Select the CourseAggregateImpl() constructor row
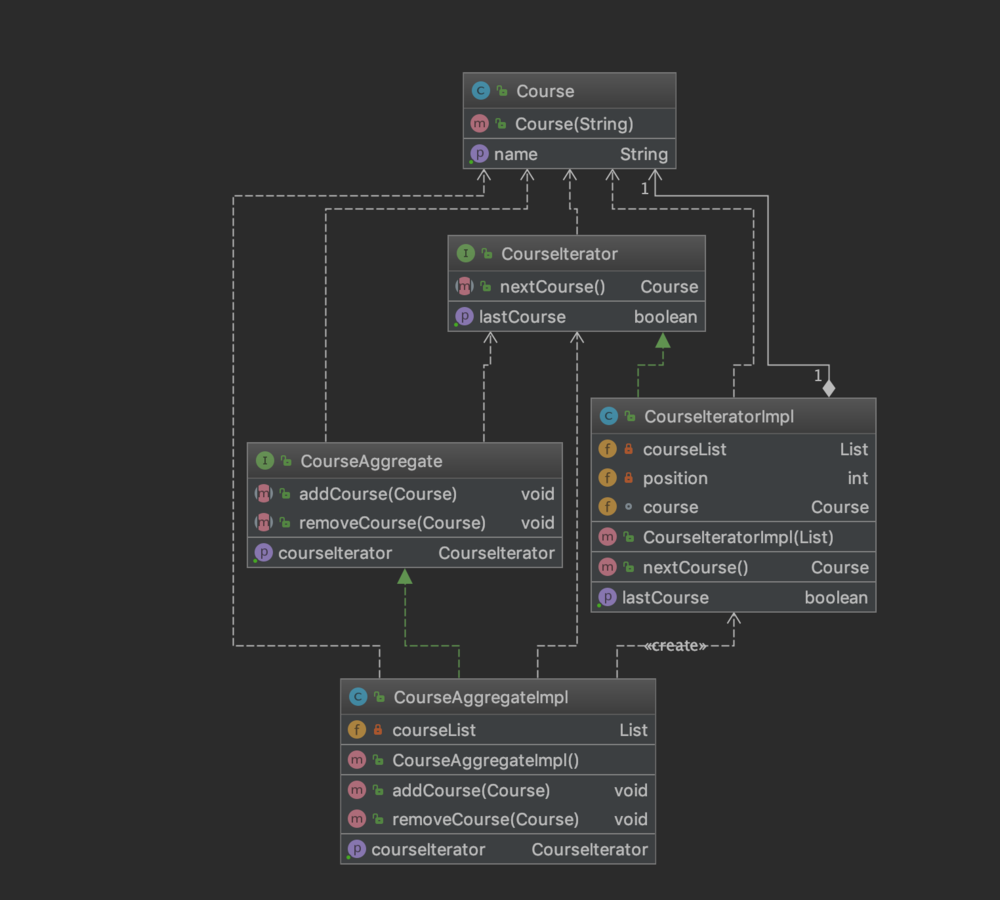 pos(498,760)
